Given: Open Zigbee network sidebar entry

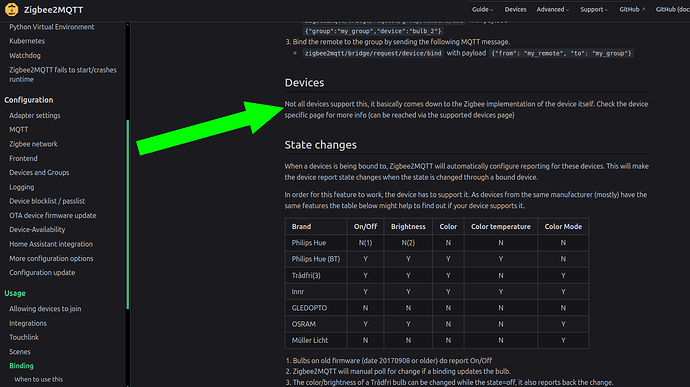Looking at the screenshot, I should (33, 144).
